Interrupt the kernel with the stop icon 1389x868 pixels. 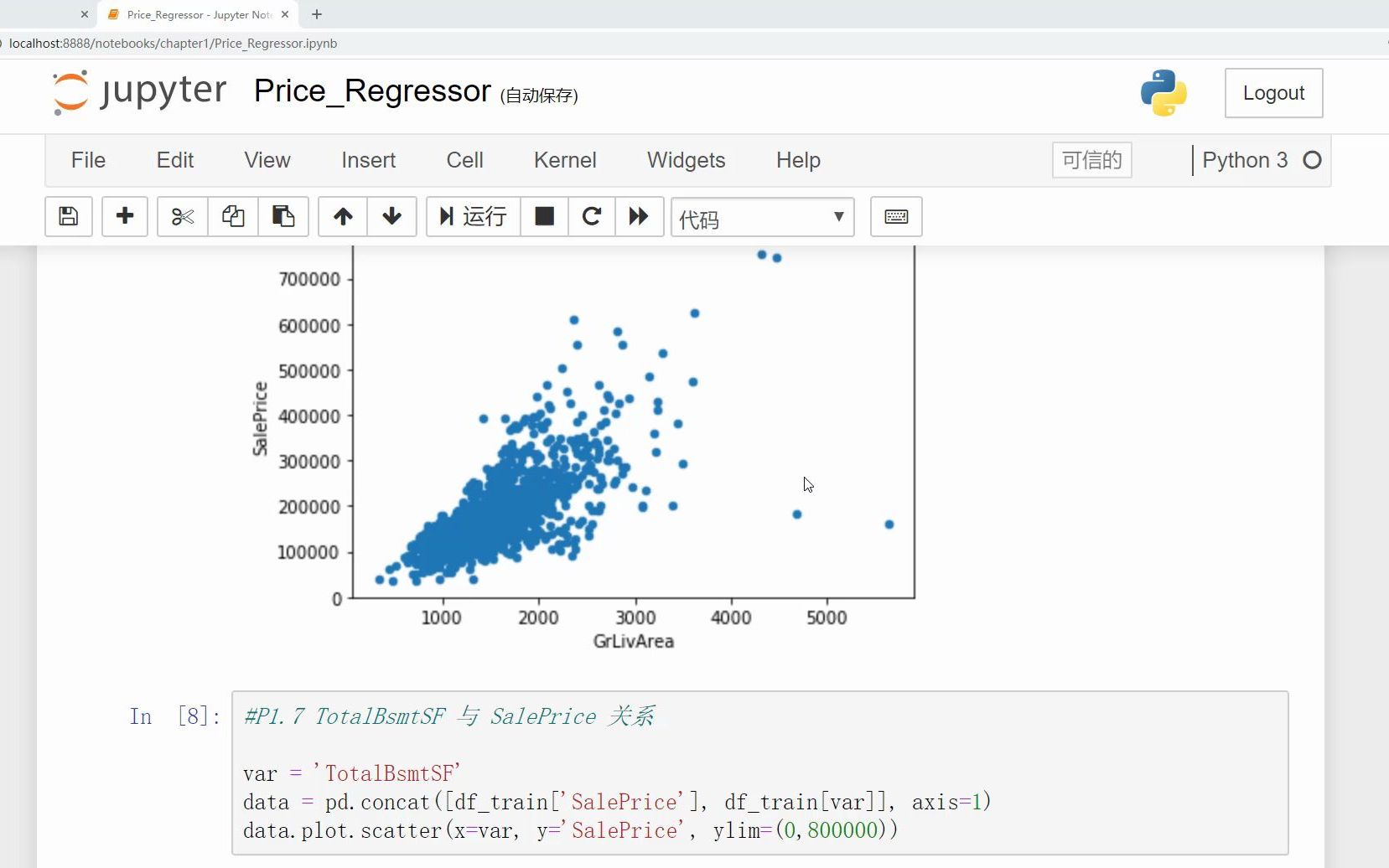coord(544,217)
